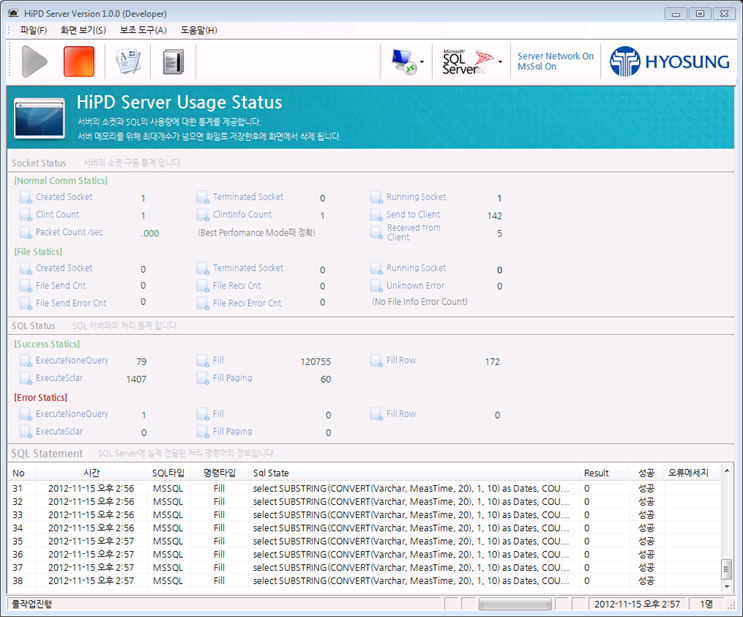Image resolution: width=743 pixels, height=617 pixels.
Task: Click icon next to ClintInfo Count
Action: click(203, 215)
